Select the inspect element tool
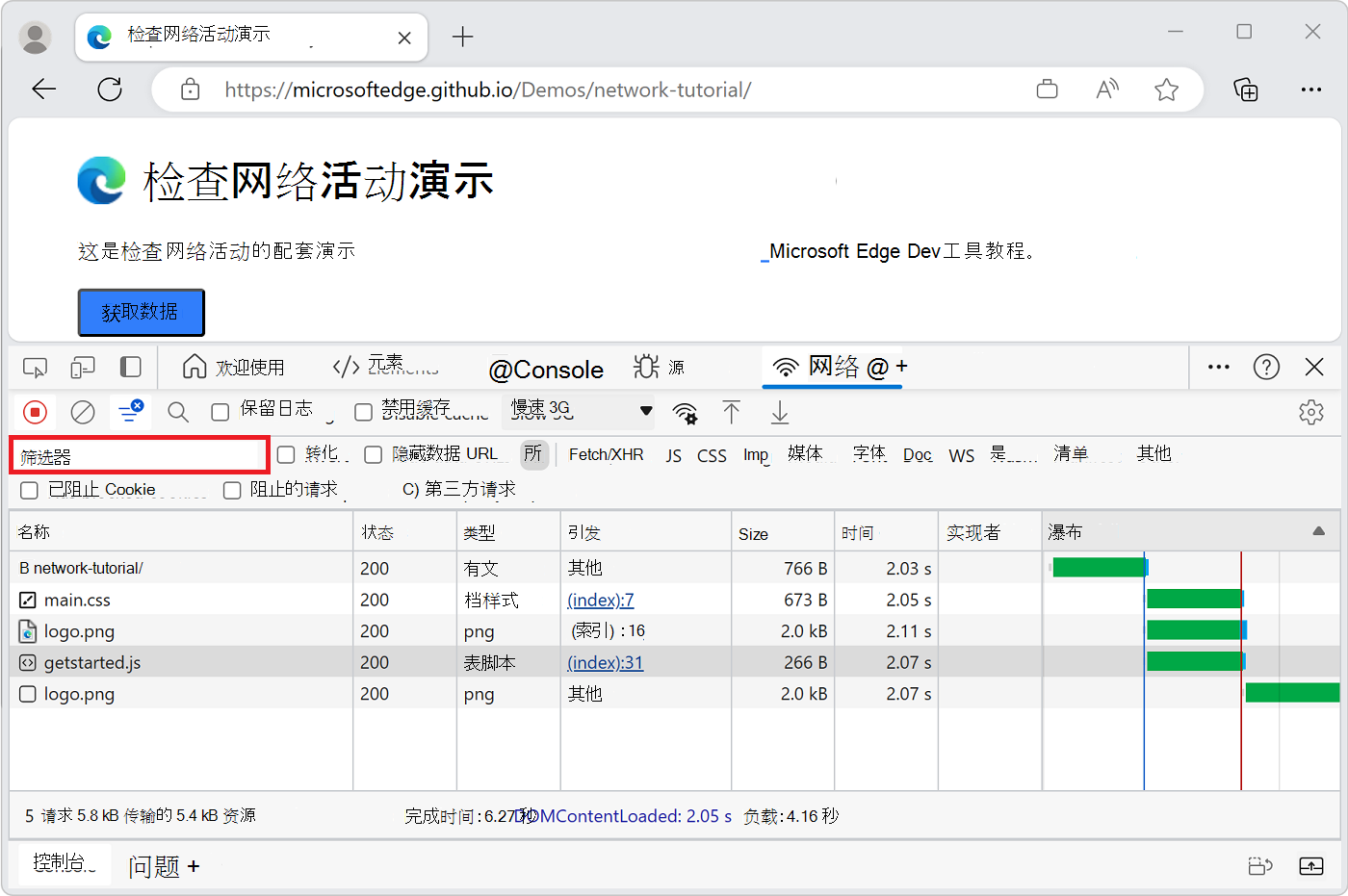The height and width of the screenshot is (896, 1348). 36,367
